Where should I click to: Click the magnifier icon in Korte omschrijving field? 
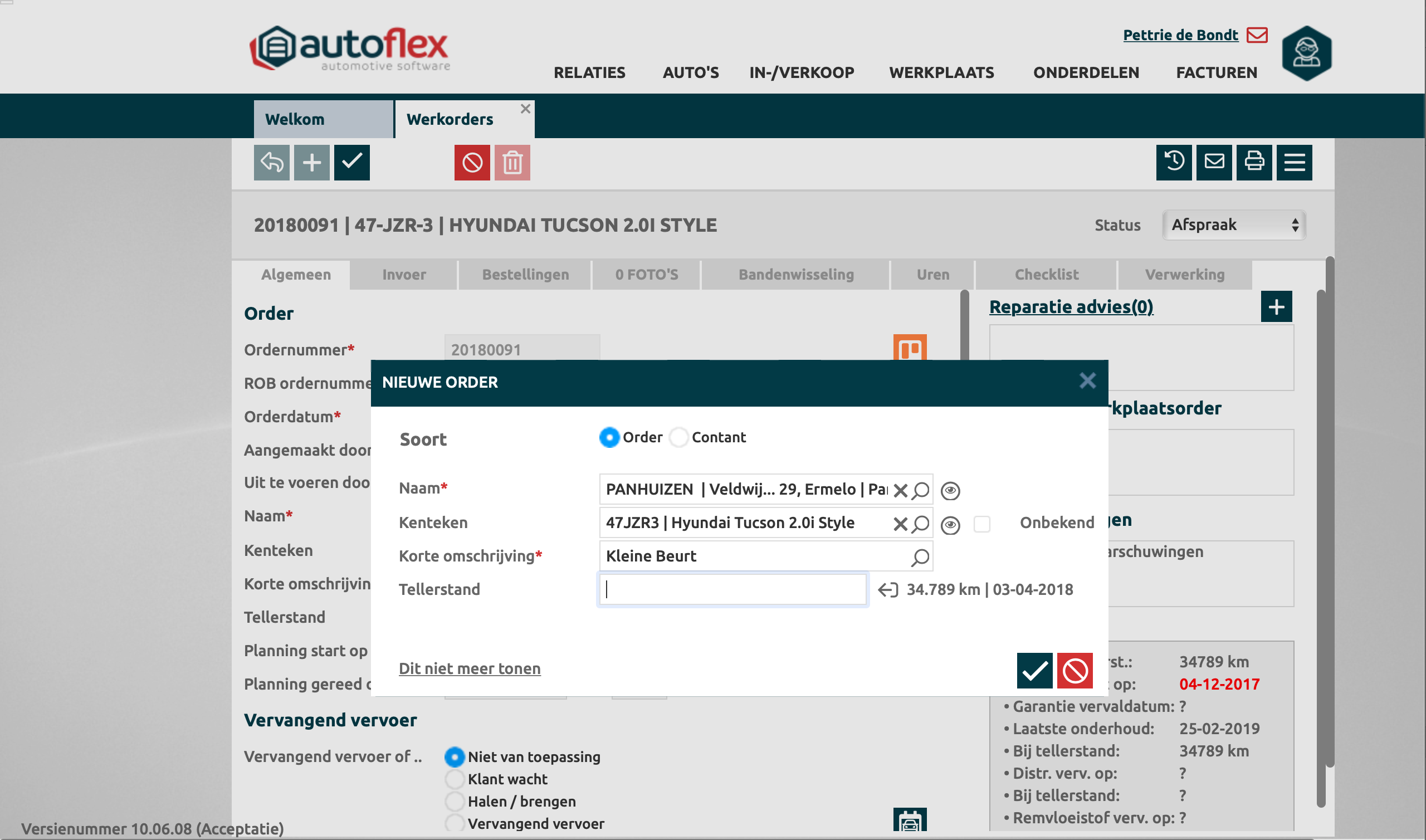920,557
